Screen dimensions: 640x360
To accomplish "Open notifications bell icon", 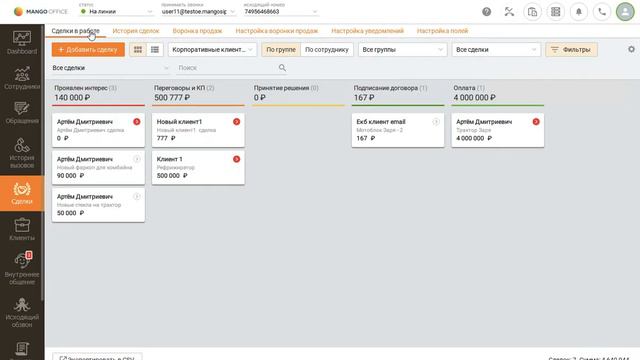I will (x=578, y=11).
